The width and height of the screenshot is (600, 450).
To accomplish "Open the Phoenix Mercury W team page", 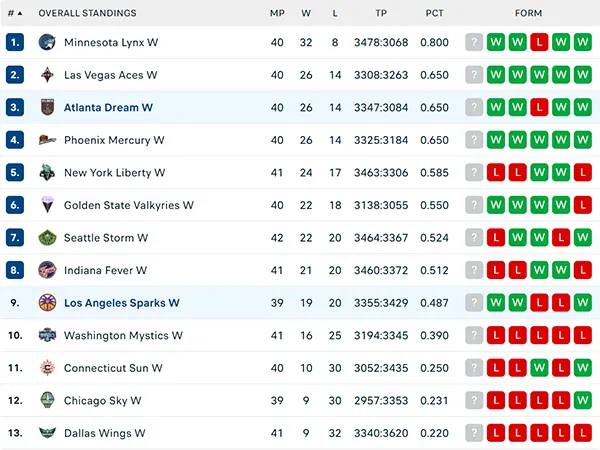I will pyautogui.click(x=114, y=140).
